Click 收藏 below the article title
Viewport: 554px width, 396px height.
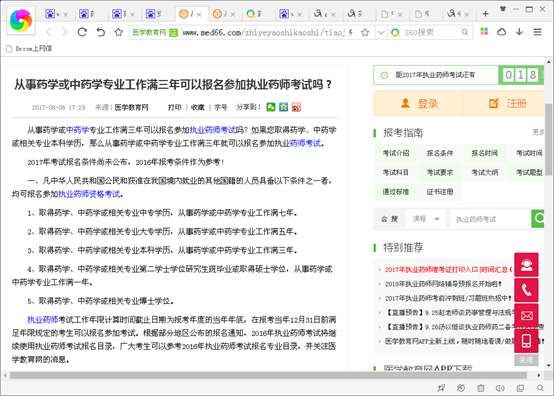coord(198,107)
